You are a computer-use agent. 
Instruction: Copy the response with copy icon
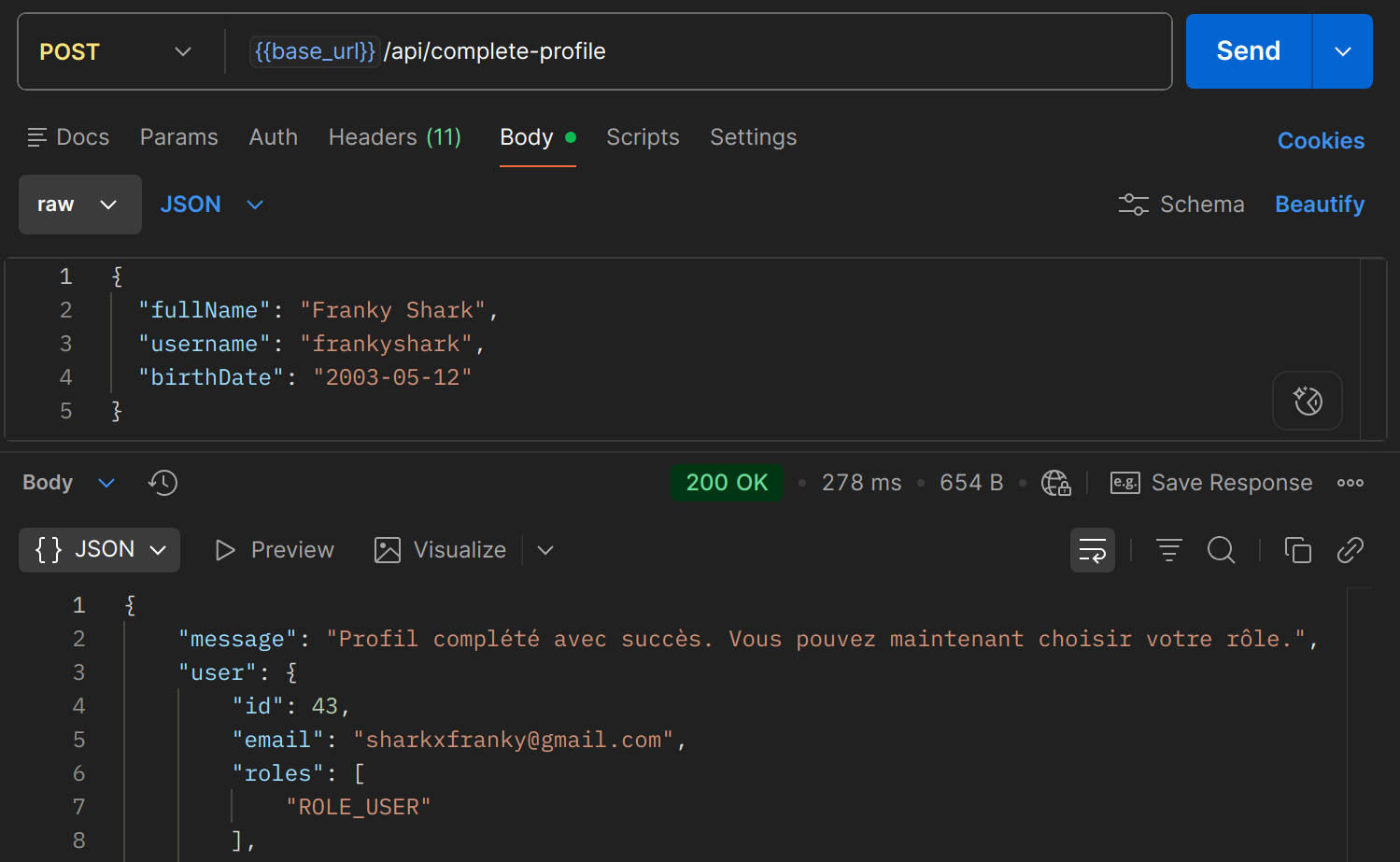click(1298, 550)
